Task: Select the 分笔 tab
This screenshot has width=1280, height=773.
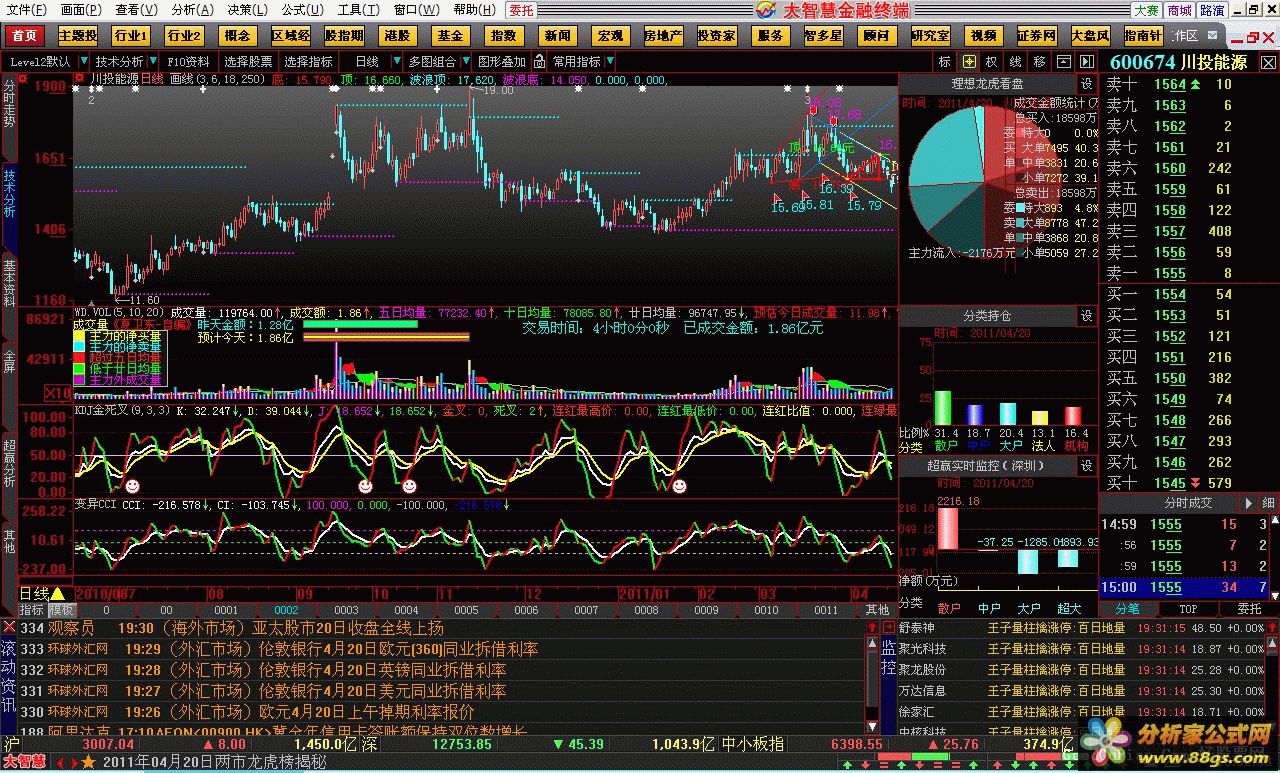Action: point(1128,608)
